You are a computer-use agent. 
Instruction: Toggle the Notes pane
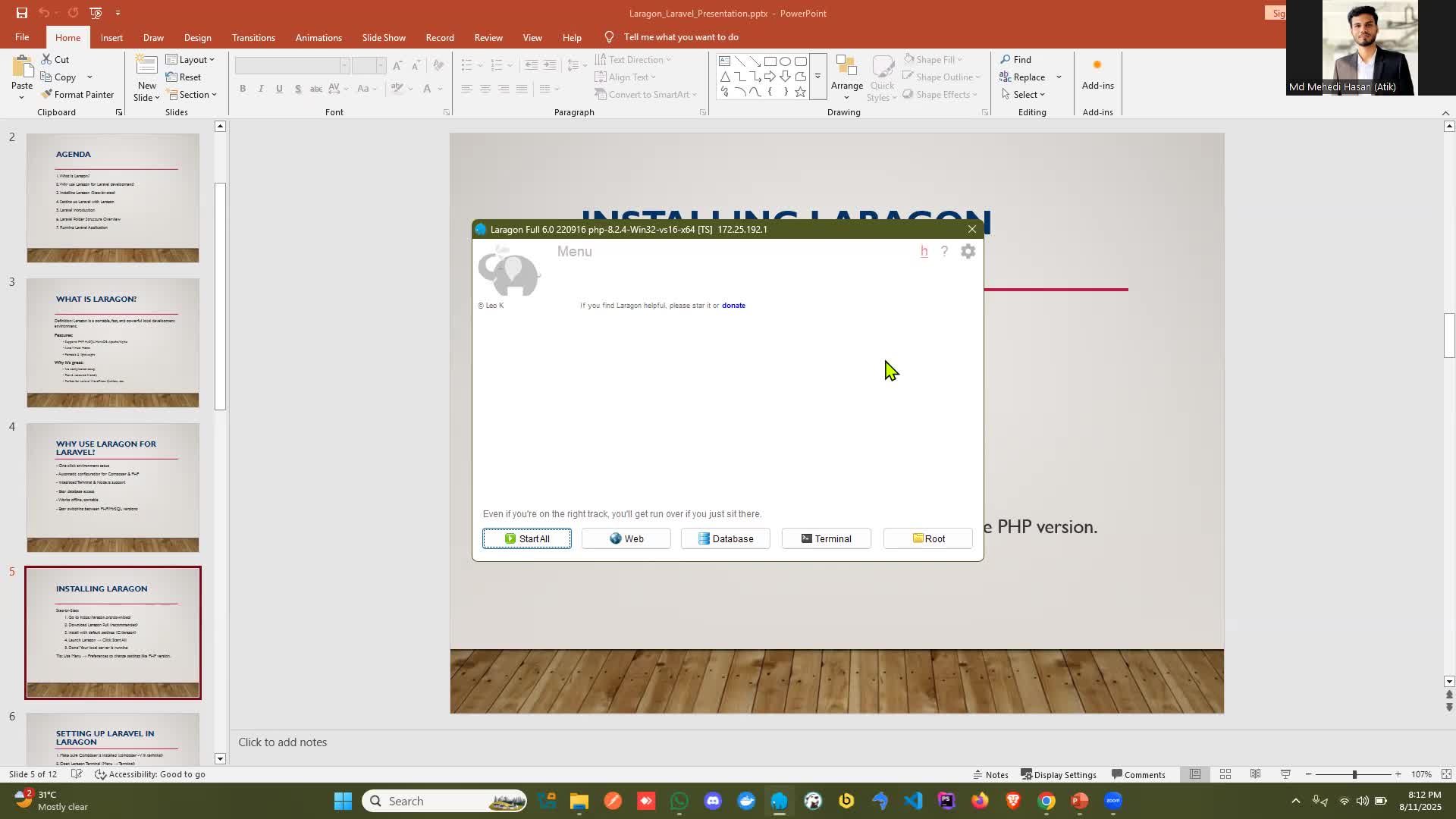pos(990,774)
